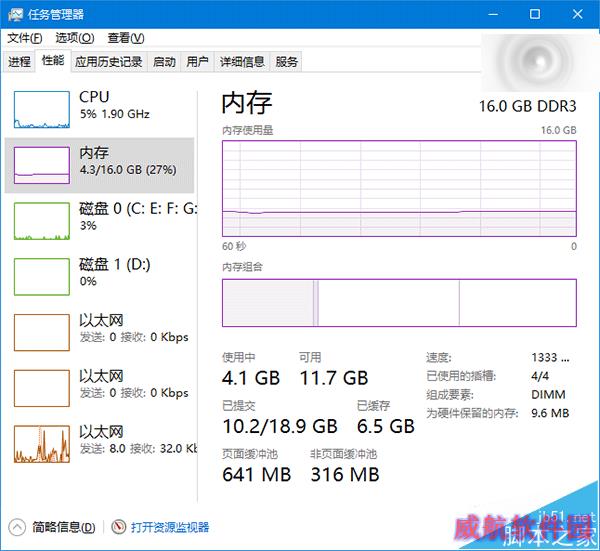600x551 pixels.
Task: Click the 为硬件保留的内存 9.6 MB value
Action: pos(550,413)
